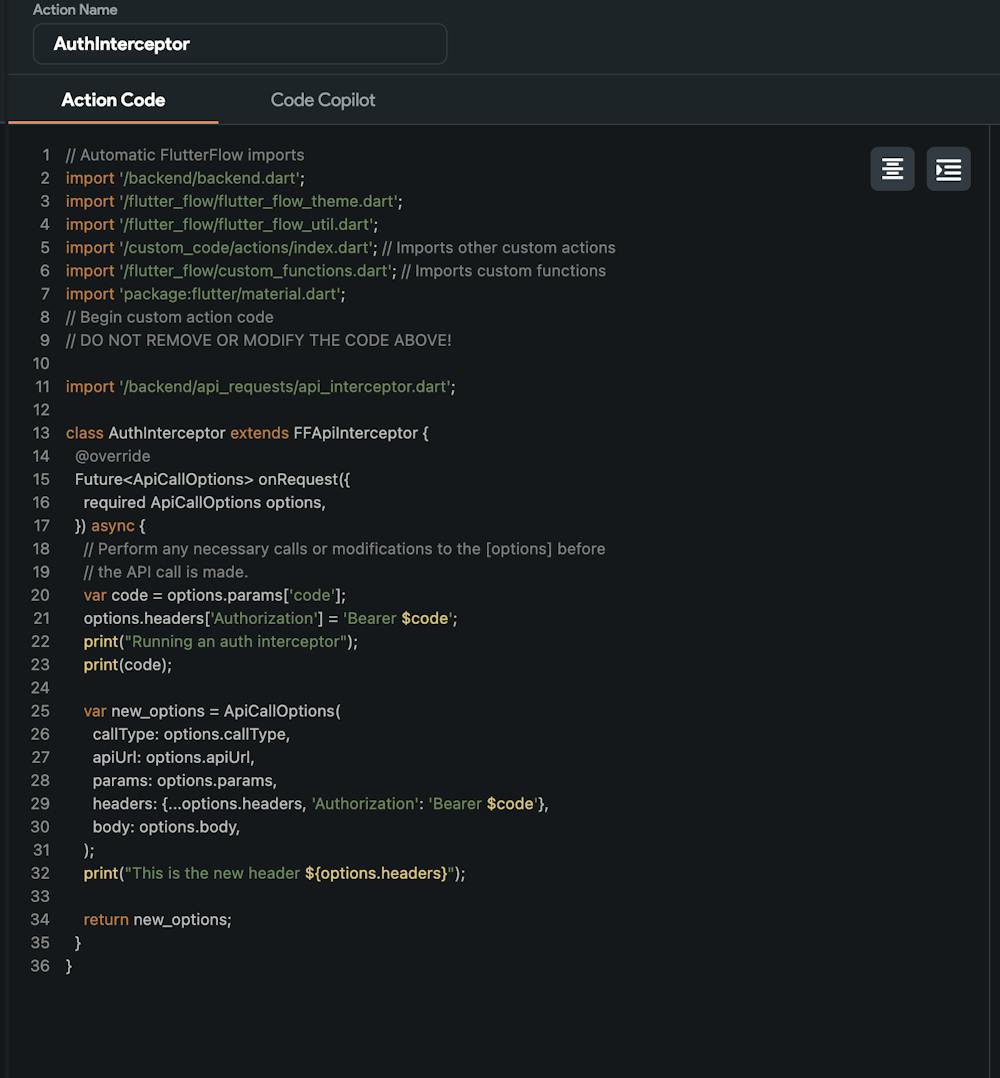Select the DO NOT REMOVE comment line
Image resolution: width=1000 pixels, height=1078 pixels.
(x=257, y=340)
